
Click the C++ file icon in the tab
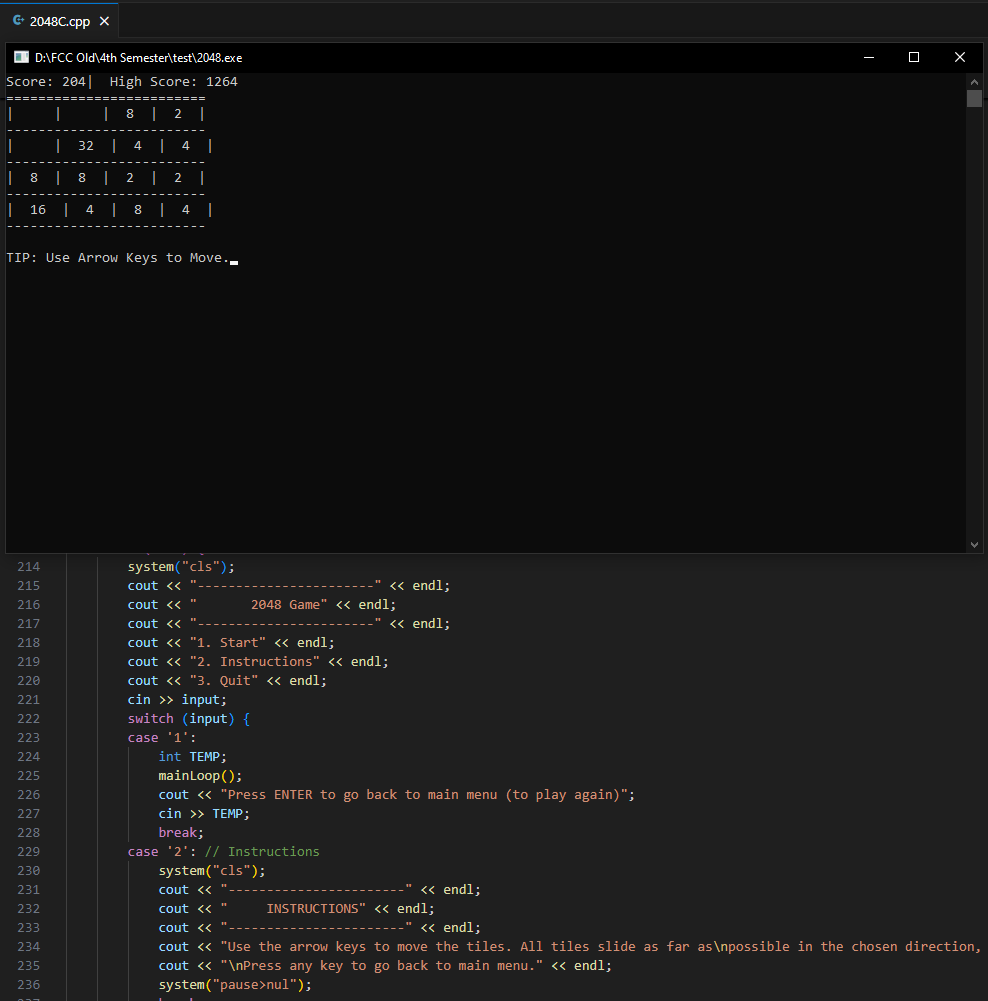19,21
